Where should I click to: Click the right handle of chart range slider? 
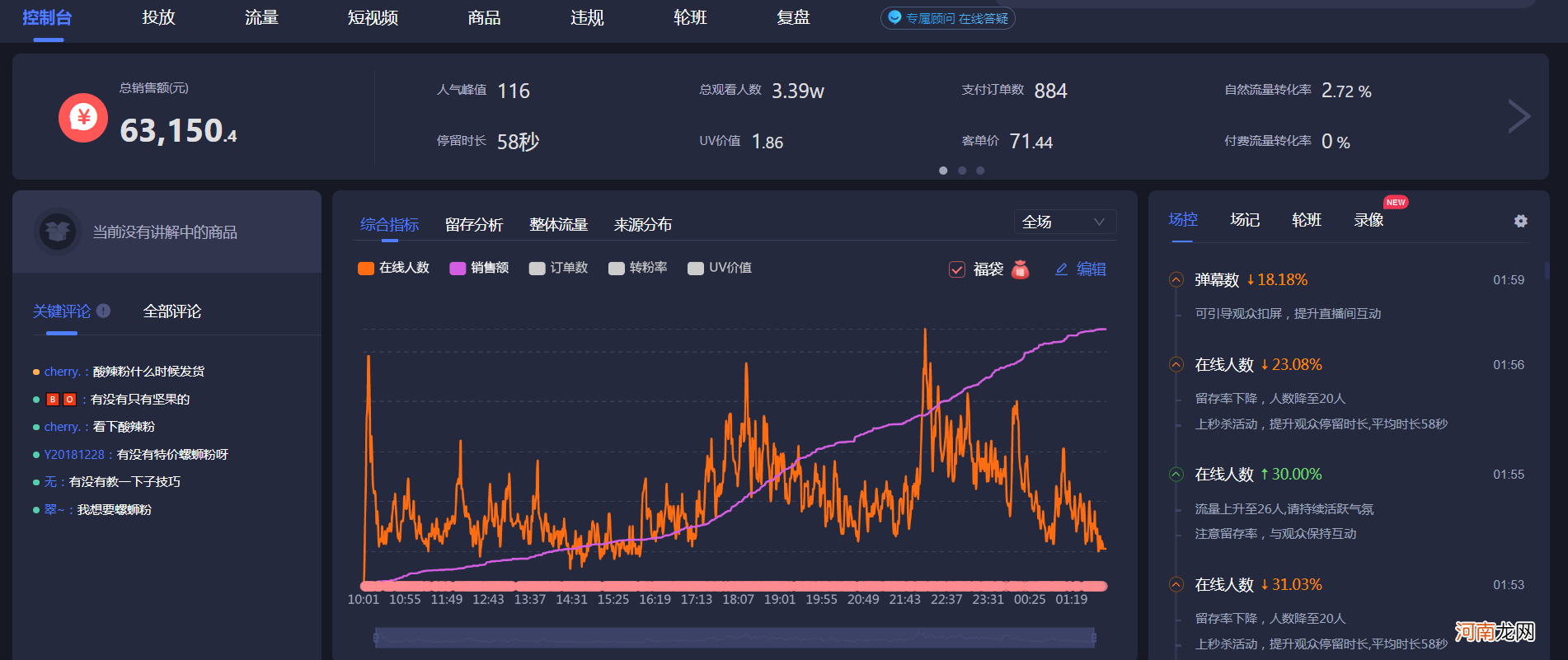[x=1094, y=637]
